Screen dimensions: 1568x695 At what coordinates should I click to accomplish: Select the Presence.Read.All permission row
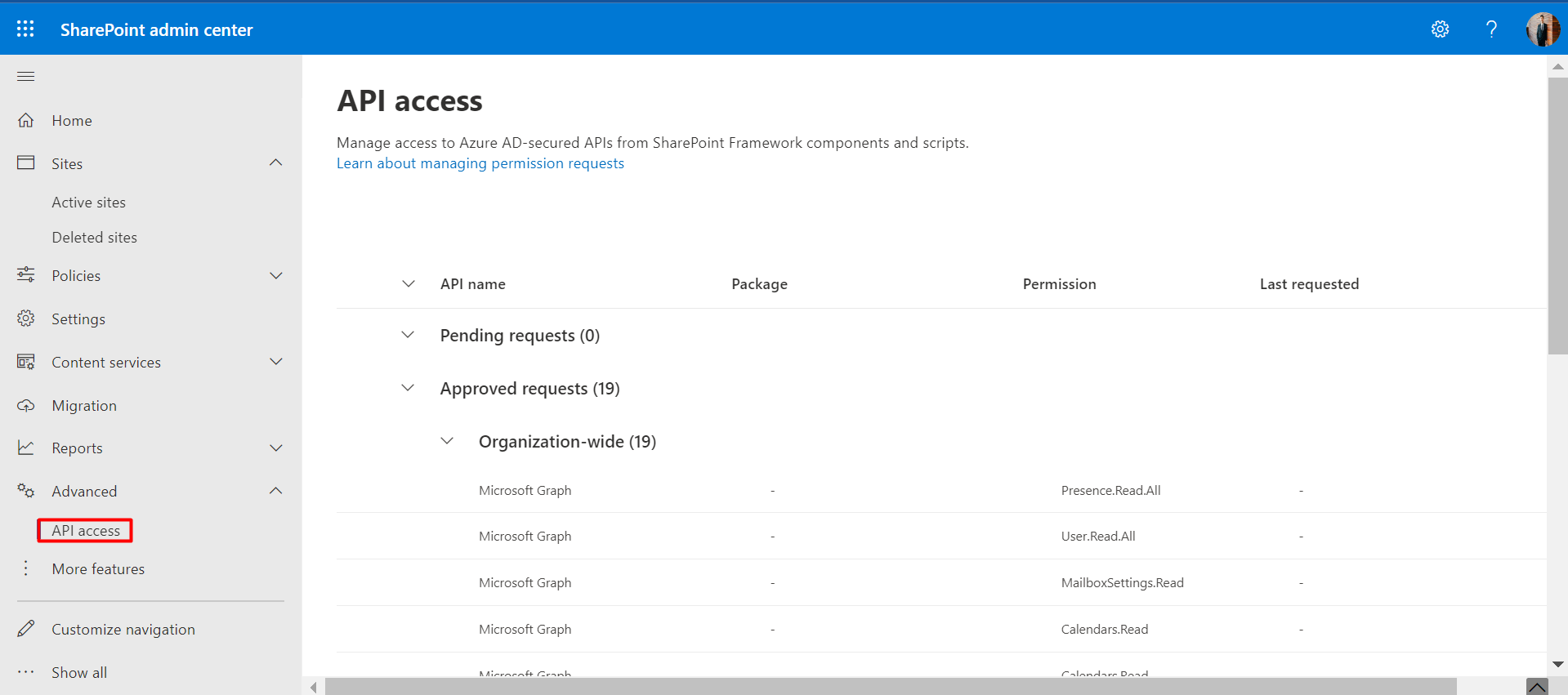[941, 490]
